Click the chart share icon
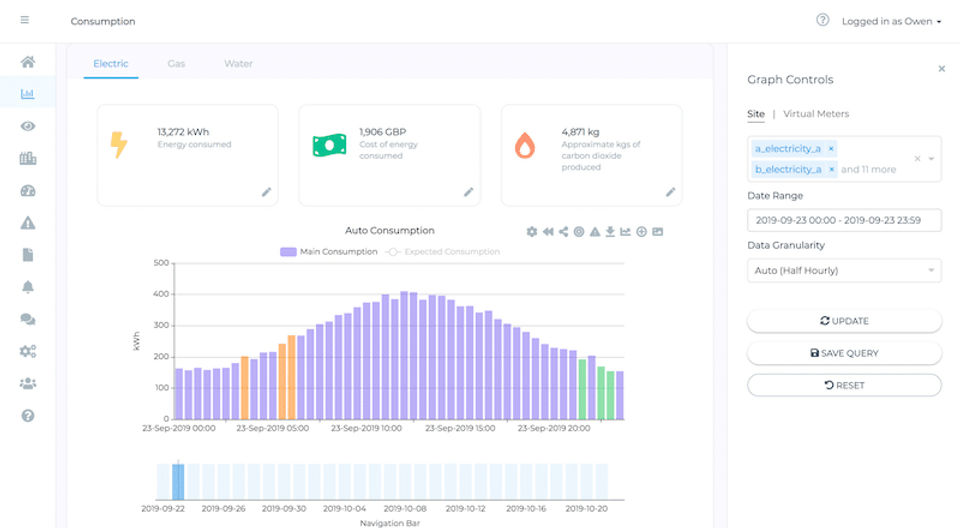This screenshot has height=528, width=960. [563, 232]
